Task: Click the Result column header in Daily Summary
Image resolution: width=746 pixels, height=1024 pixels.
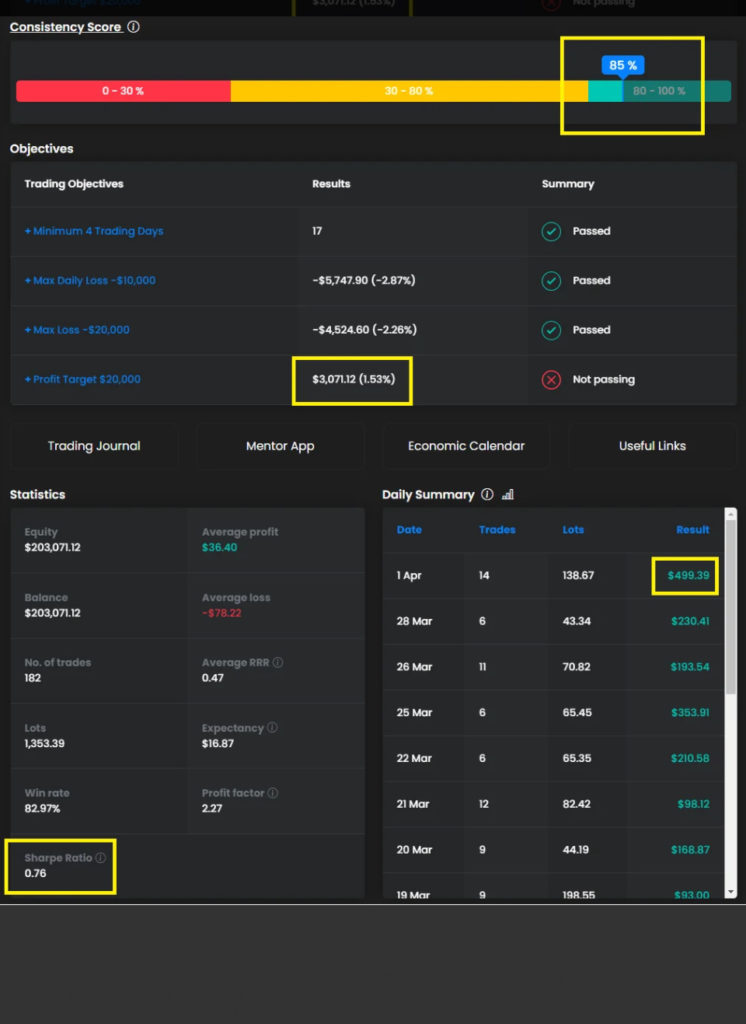Action: pos(692,530)
